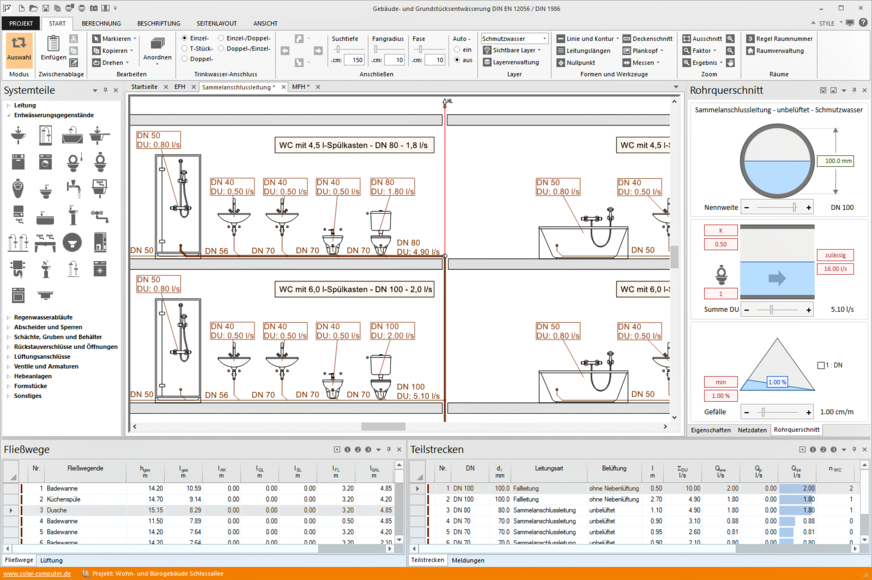Viewport: 872px width, 580px height.
Task: Click the Suchtiefe cm input field
Action: [354, 60]
